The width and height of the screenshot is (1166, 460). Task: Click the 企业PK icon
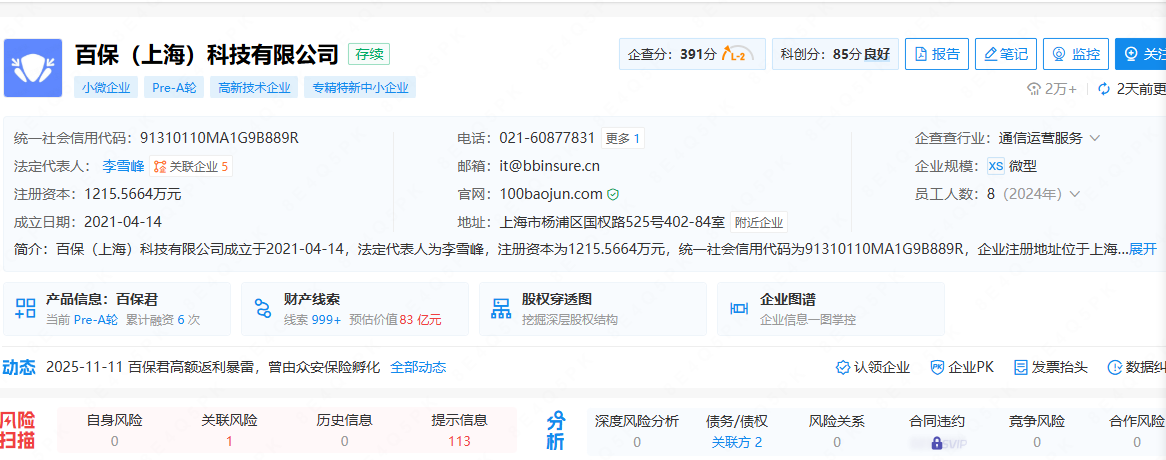[937, 367]
